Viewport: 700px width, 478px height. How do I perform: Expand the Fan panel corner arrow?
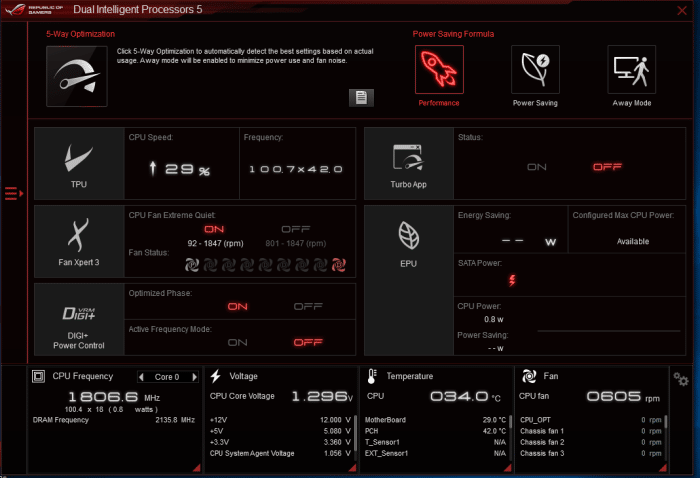663,467
